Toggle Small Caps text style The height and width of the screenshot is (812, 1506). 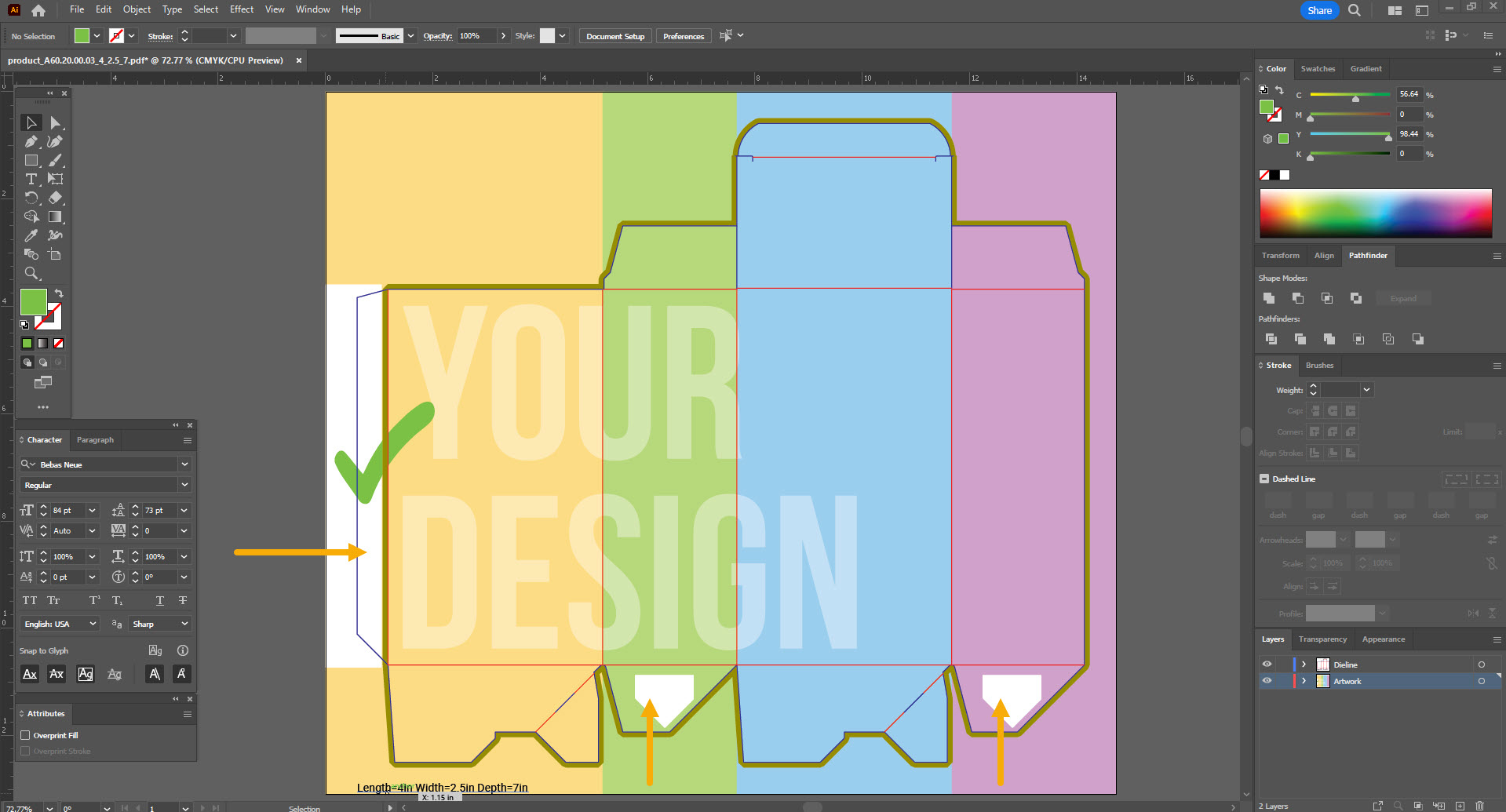53,601
